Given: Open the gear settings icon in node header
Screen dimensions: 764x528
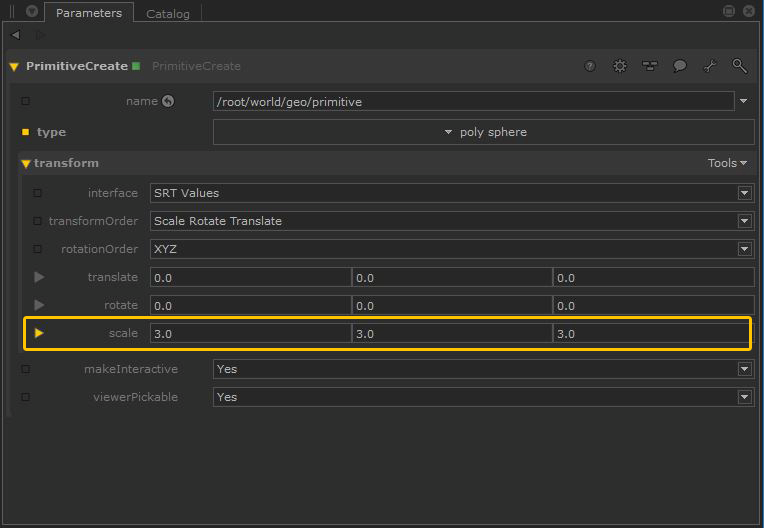Looking at the screenshot, I should tap(620, 66).
